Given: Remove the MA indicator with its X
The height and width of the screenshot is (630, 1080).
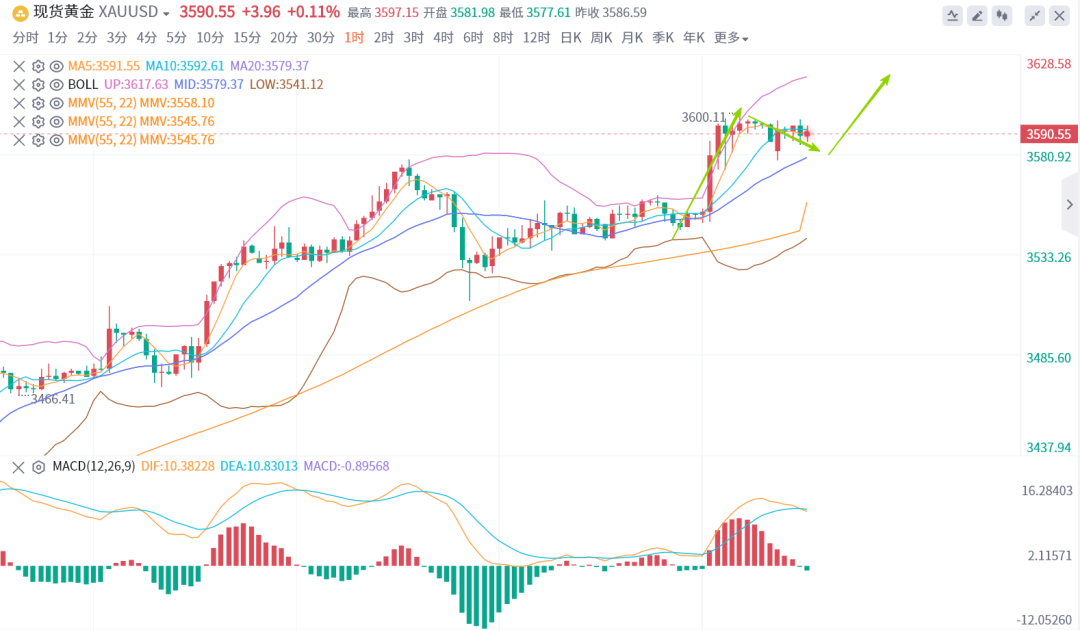Looking at the screenshot, I should tap(18, 66).
